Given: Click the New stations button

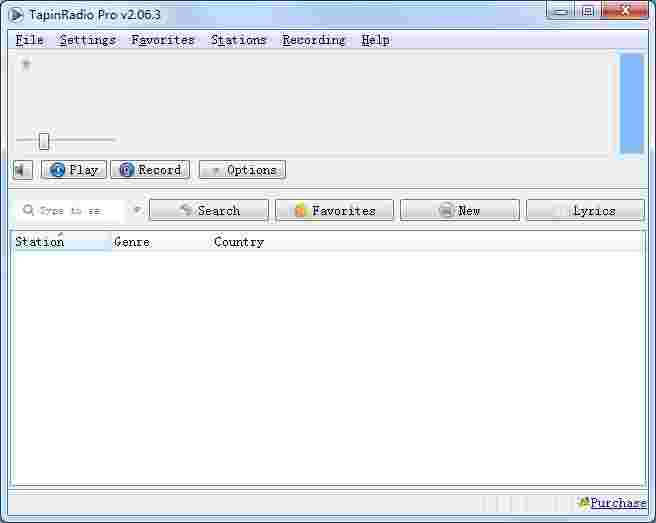Looking at the screenshot, I should click(460, 210).
